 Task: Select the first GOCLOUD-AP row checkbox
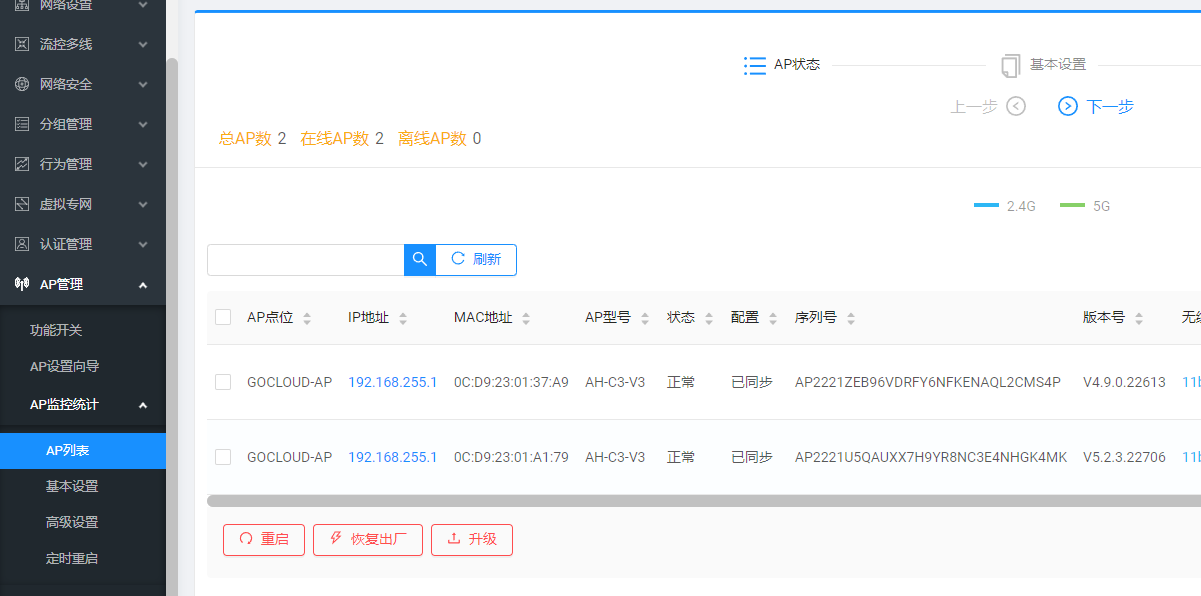(223, 382)
